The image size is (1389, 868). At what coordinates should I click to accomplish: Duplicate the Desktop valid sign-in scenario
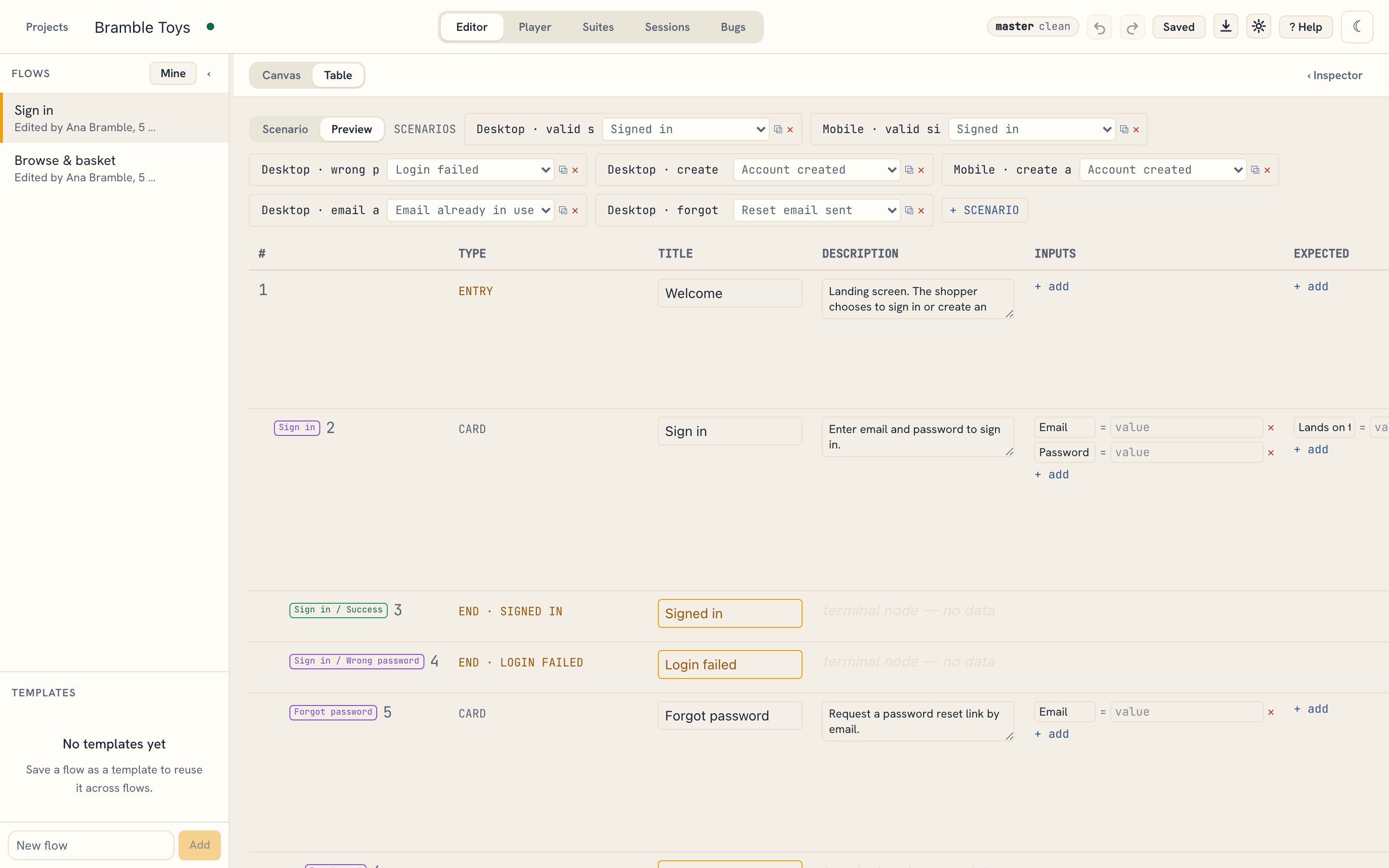pos(778,130)
